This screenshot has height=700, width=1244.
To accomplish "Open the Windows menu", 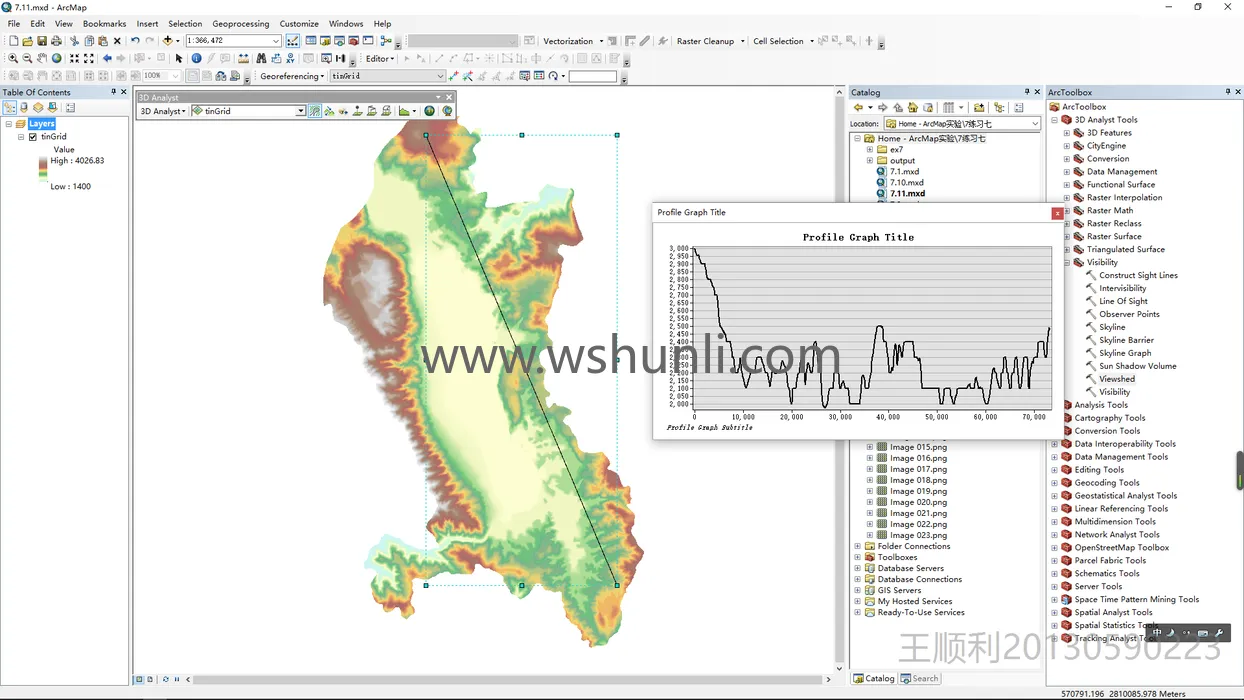I will (346, 24).
